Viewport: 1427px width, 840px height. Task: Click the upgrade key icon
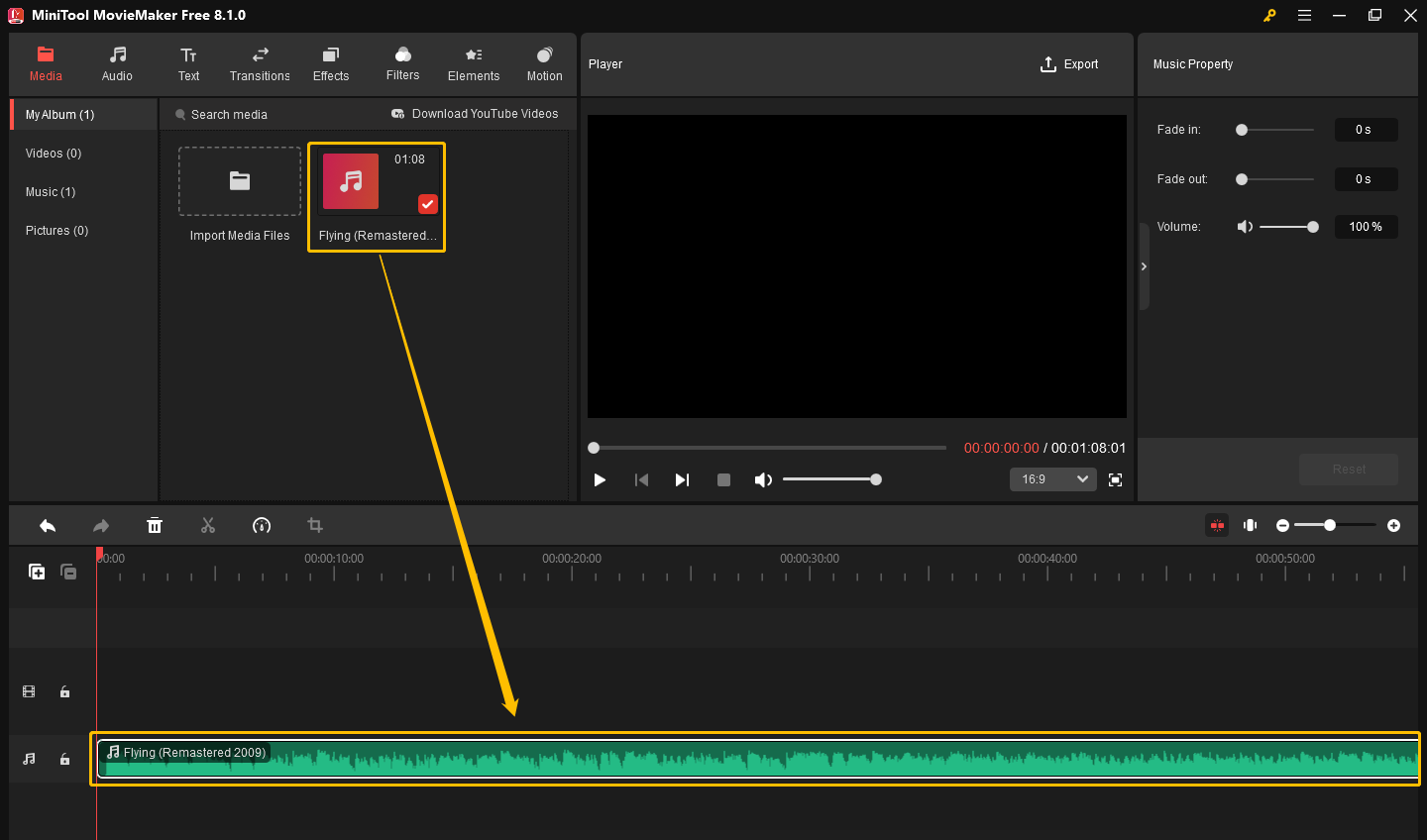pyautogui.click(x=1269, y=15)
